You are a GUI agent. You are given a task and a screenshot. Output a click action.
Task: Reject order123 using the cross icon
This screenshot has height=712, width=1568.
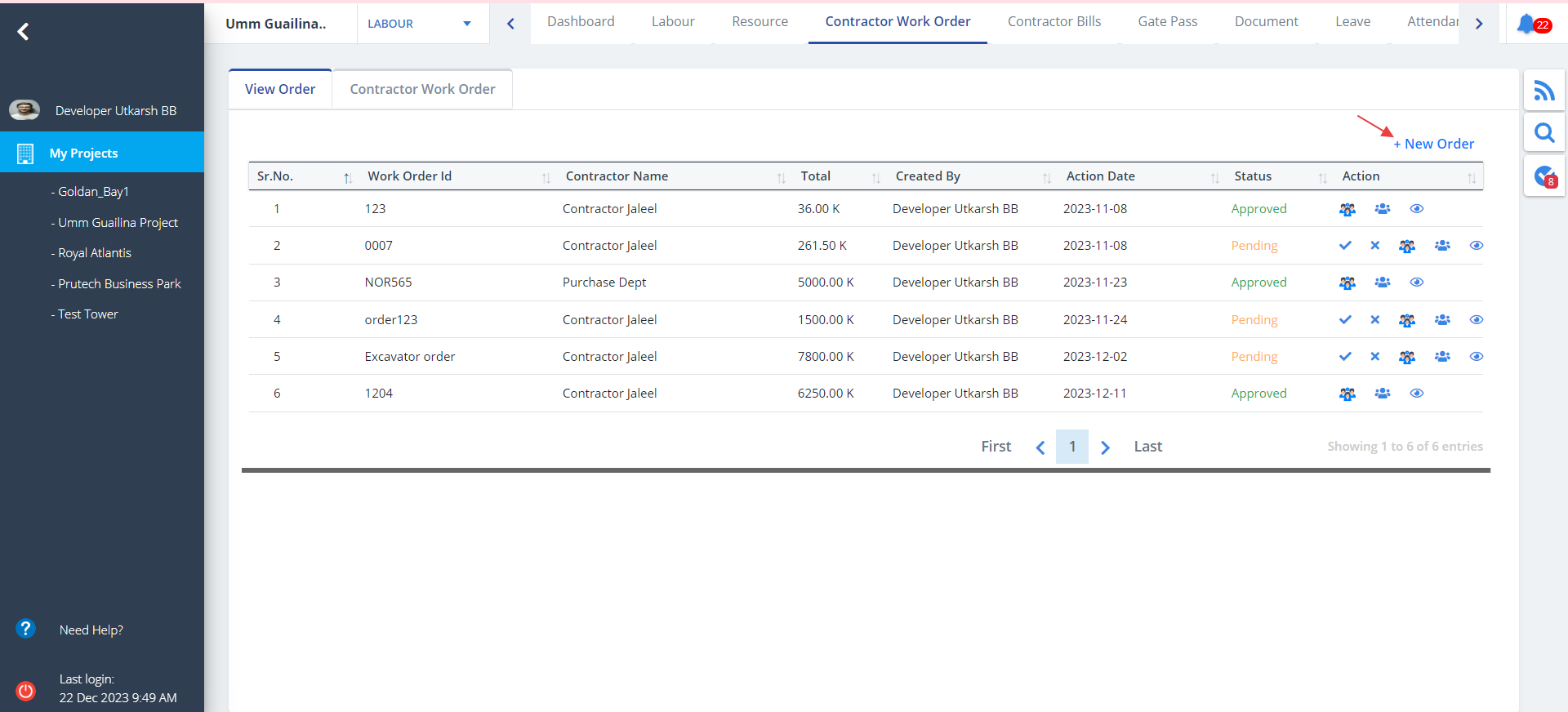click(x=1375, y=320)
